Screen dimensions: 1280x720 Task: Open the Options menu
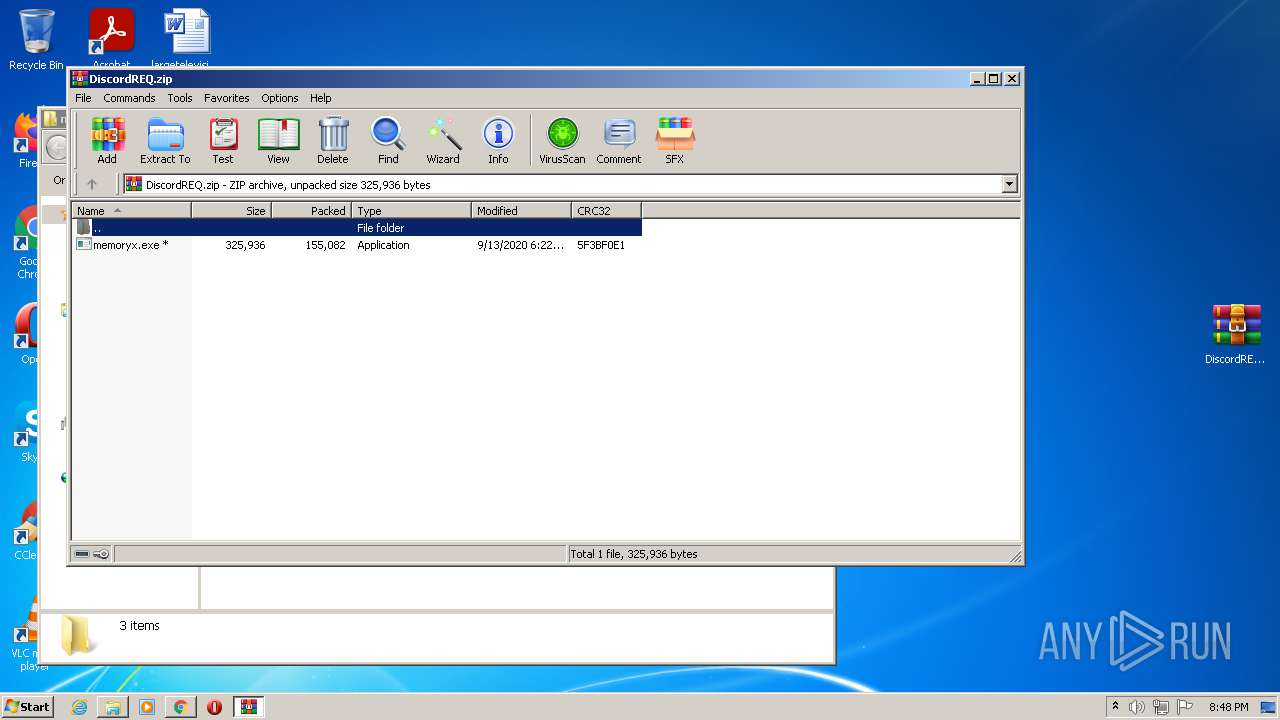280,98
